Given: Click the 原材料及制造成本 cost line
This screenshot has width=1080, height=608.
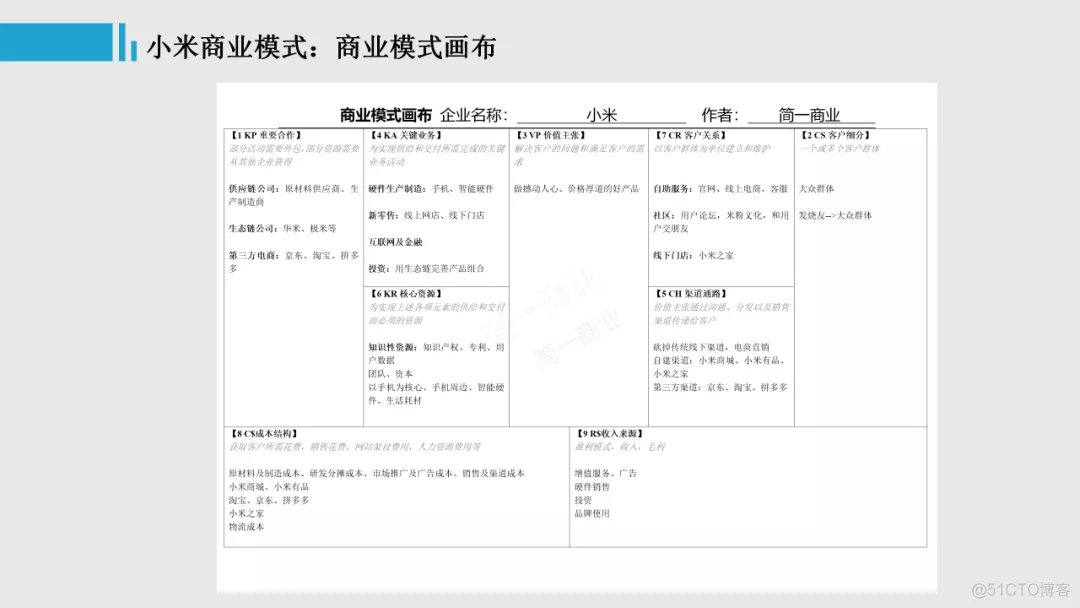Looking at the screenshot, I should point(377,473).
